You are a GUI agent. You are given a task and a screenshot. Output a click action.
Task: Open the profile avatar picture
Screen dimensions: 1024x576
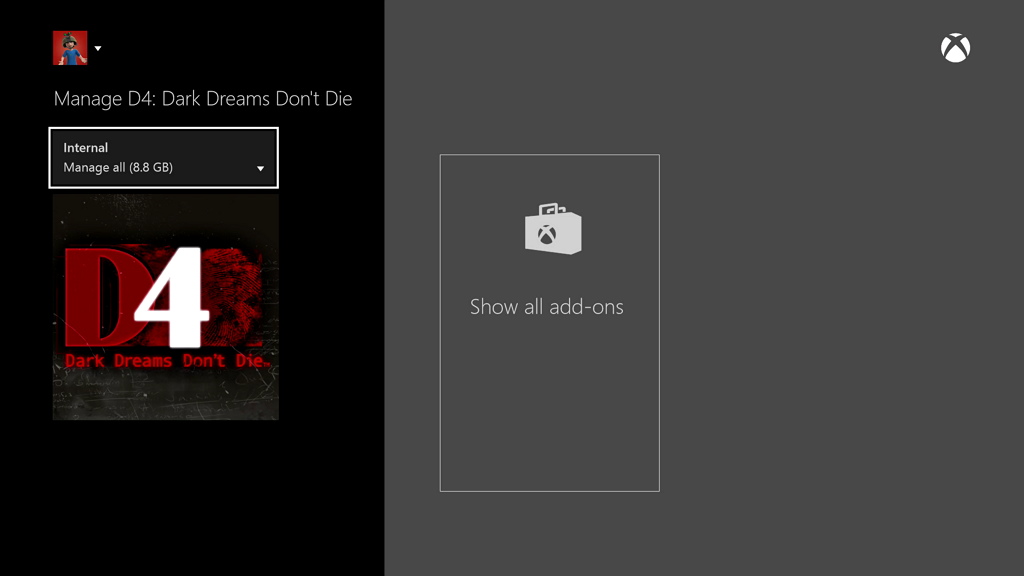70,48
